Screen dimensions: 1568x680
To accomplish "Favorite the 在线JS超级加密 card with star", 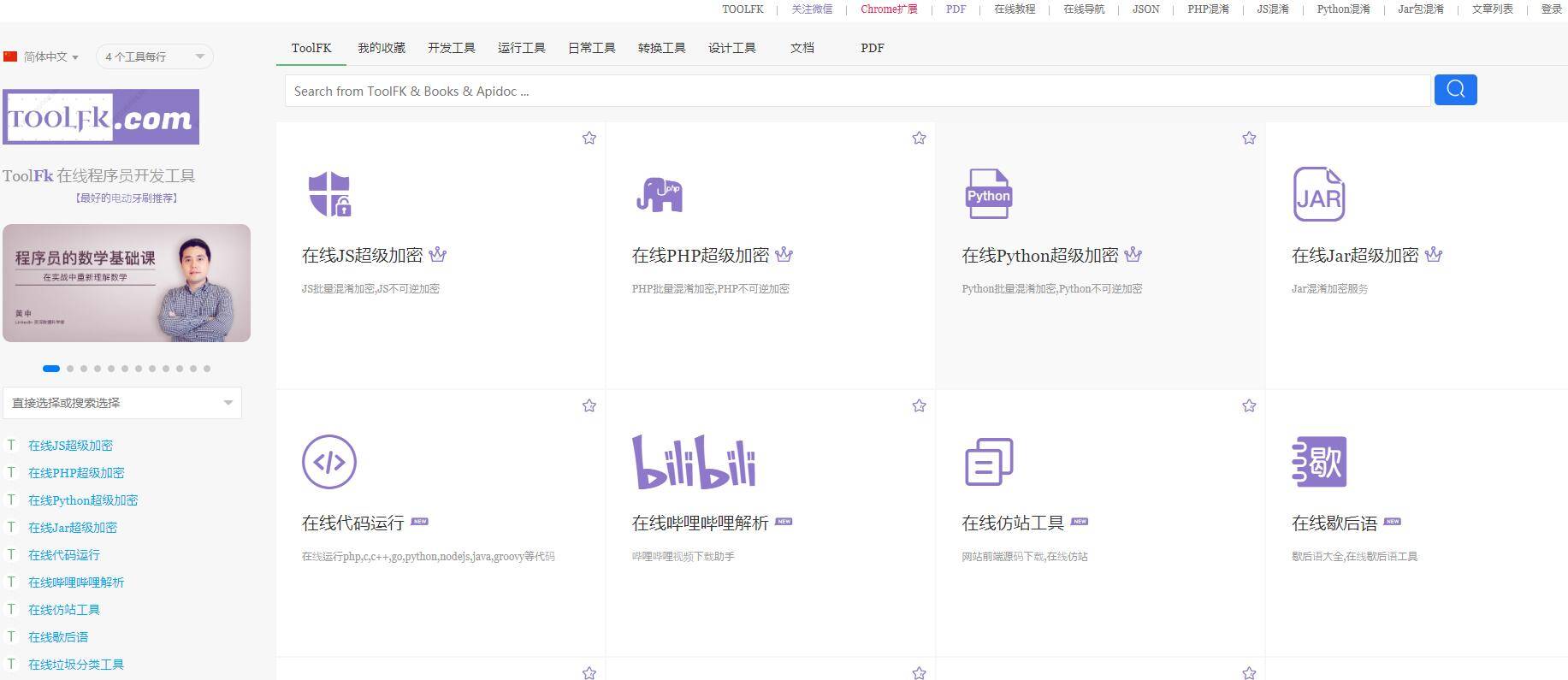I will [x=589, y=139].
